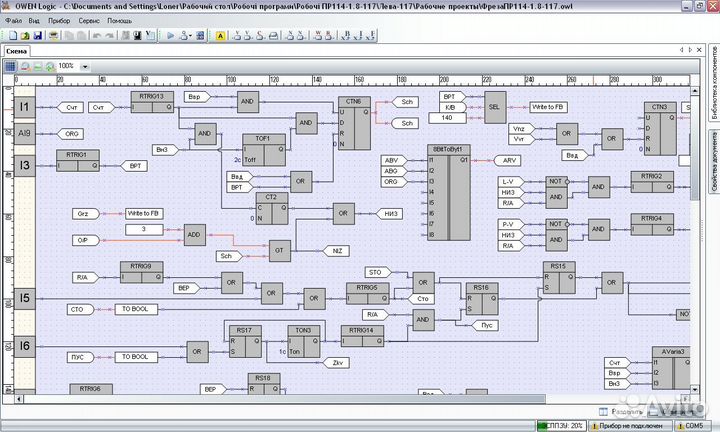This screenshot has height=432, width=720.
Task: Select the Схема tab
Action: click(16, 50)
